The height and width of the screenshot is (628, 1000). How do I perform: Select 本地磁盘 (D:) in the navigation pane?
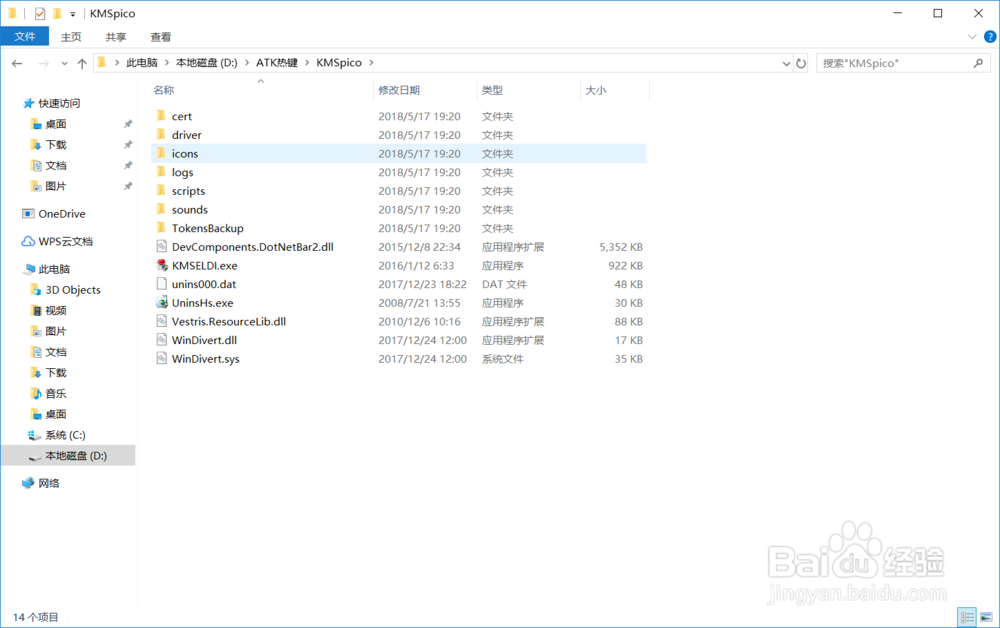68,455
